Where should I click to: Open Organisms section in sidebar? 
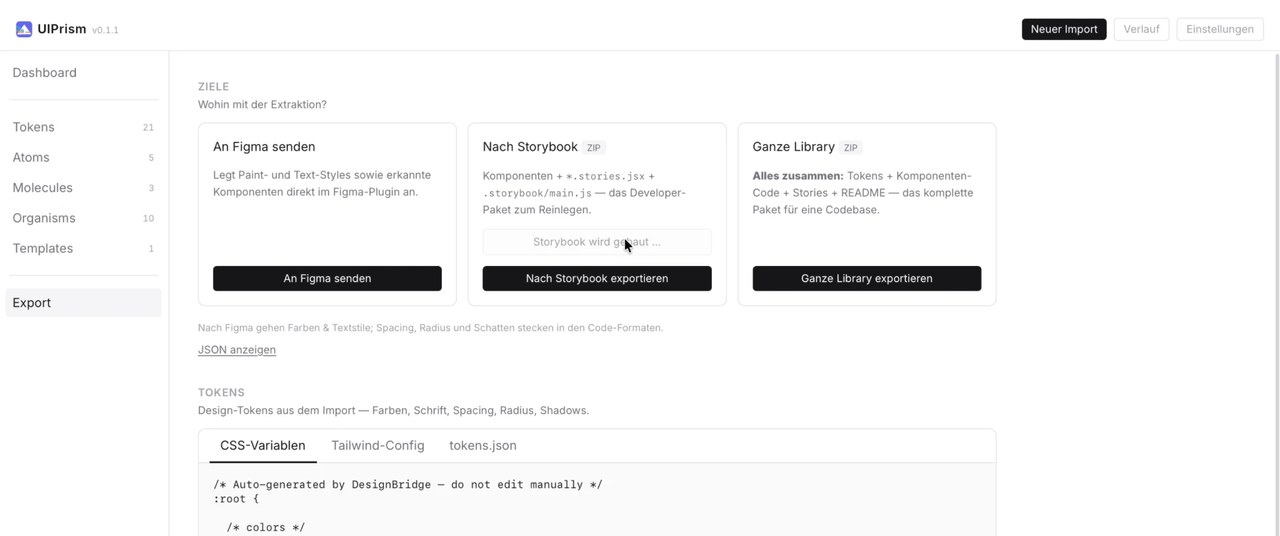[83, 218]
